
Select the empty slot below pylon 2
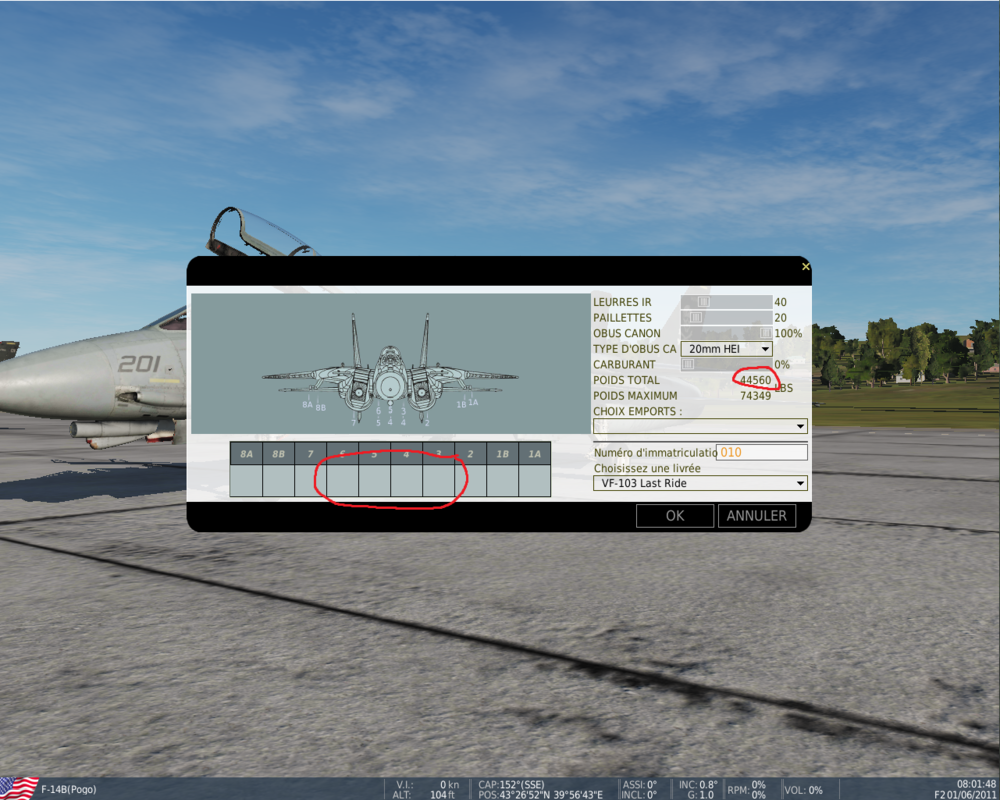(470, 480)
